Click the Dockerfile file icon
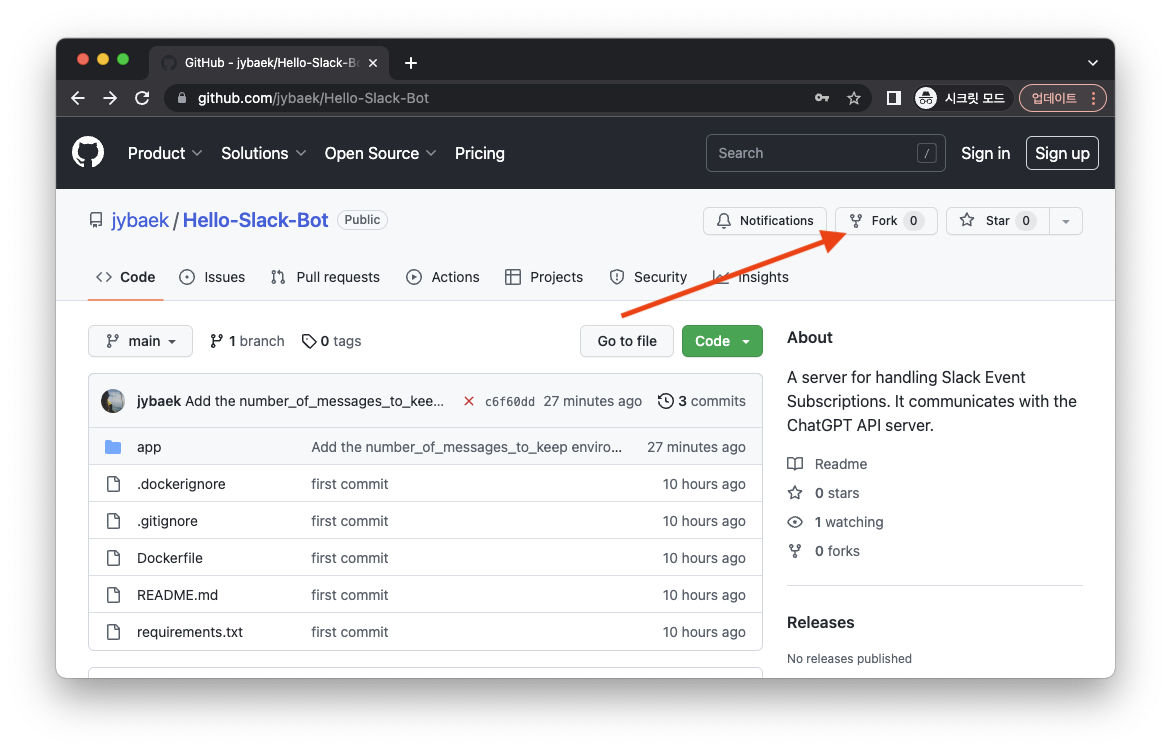 coord(113,558)
